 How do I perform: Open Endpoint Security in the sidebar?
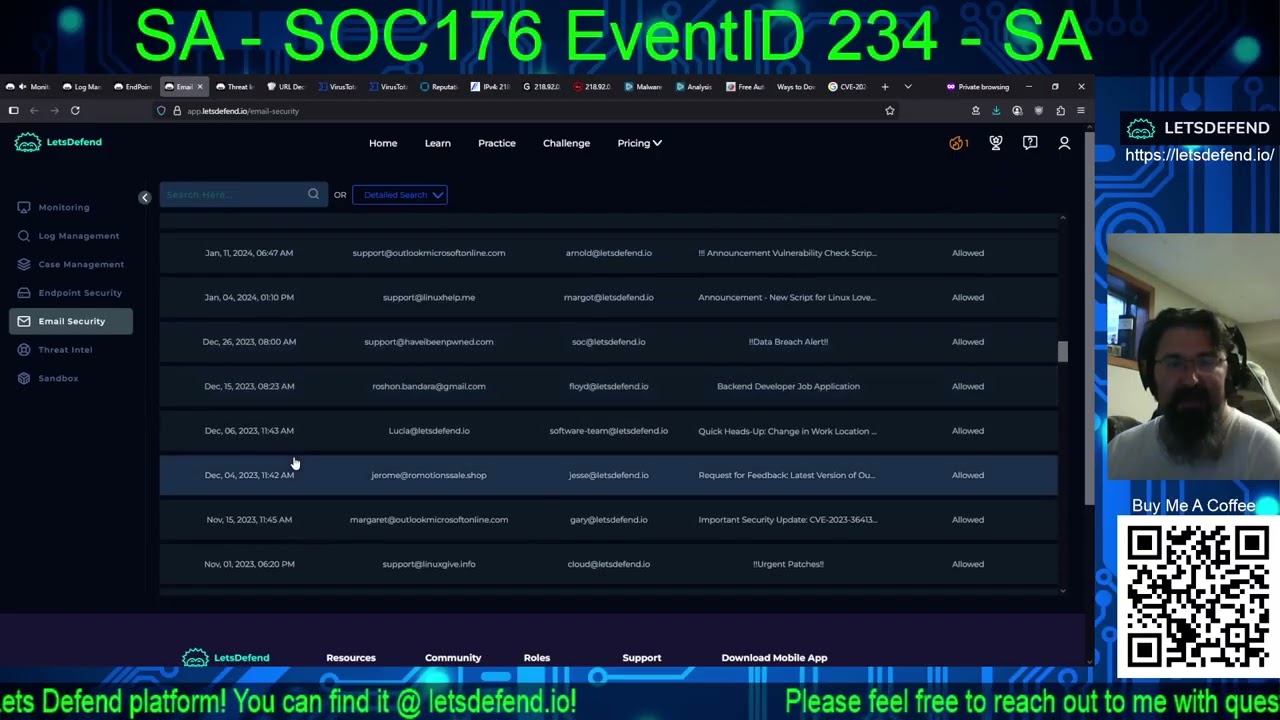[79, 293]
